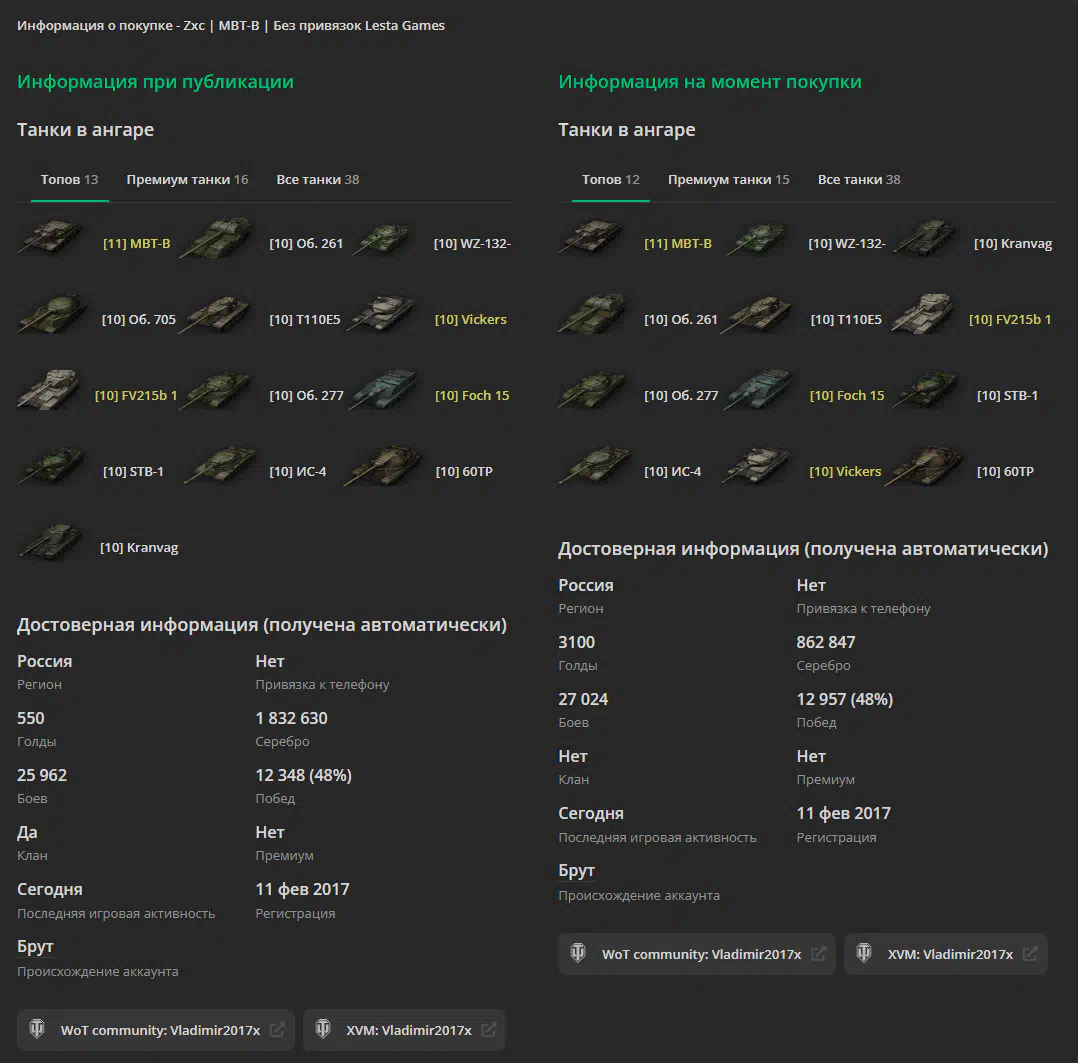Open Все танки 38 tab in publication panel
Viewport: 1078px width, 1063px height.
(318, 179)
